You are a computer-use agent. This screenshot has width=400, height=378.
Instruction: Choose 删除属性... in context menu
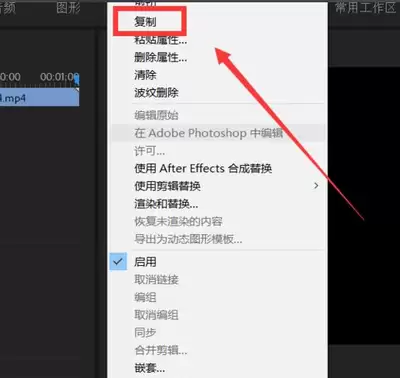click(x=160, y=57)
